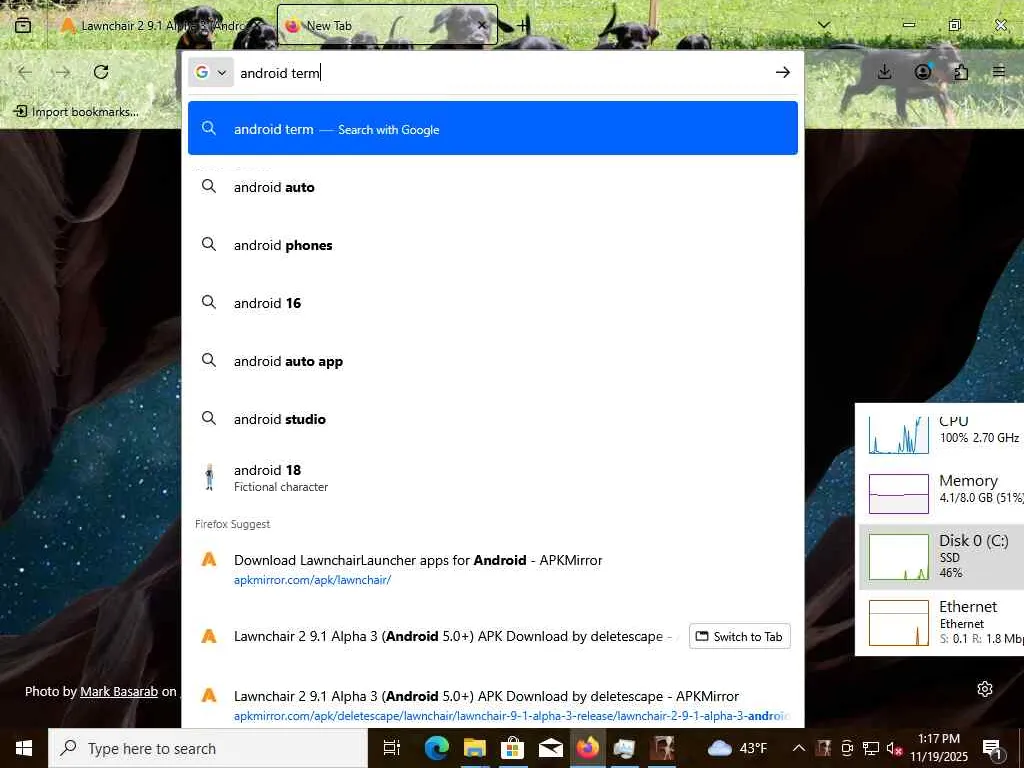Expand the list all tabs chevron
Screen dimensions: 1024x768
click(824, 25)
